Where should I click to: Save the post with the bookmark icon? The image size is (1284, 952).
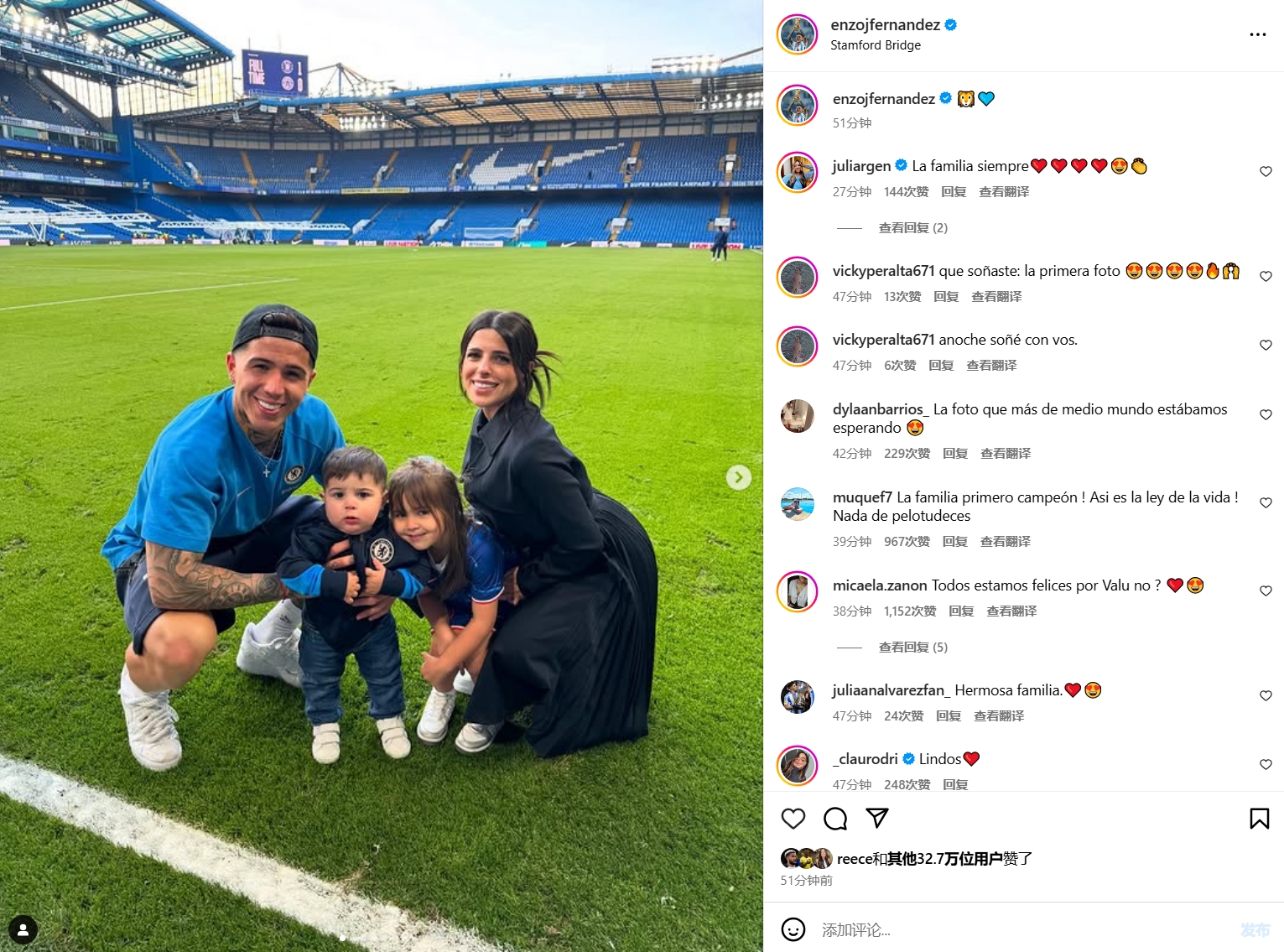click(x=1259, y=819)
